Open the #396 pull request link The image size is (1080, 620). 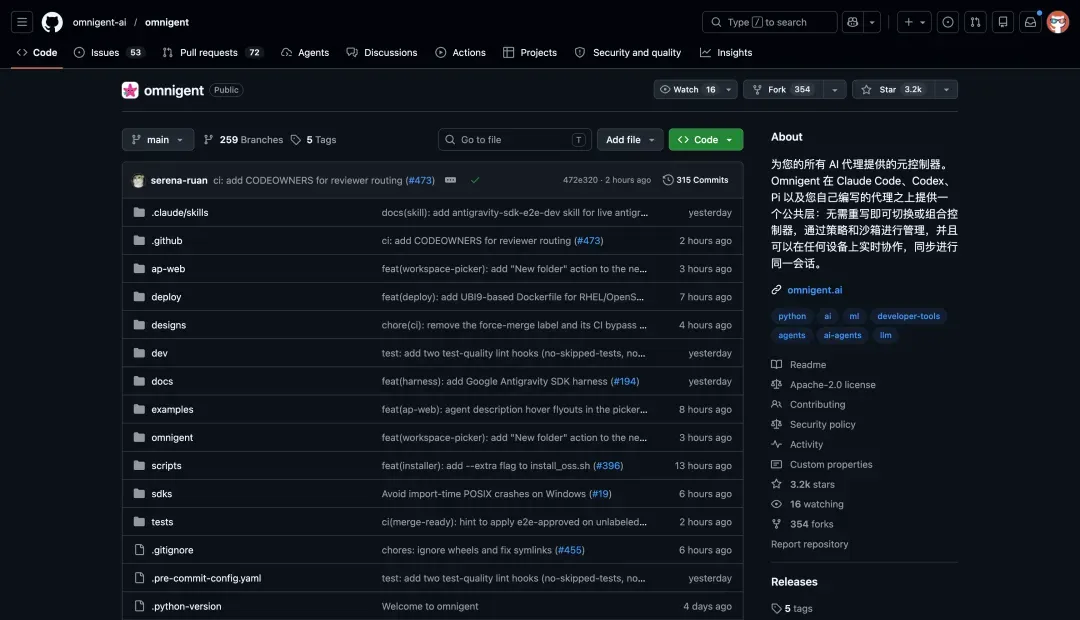pyautogui.click(x=608, y=466)
